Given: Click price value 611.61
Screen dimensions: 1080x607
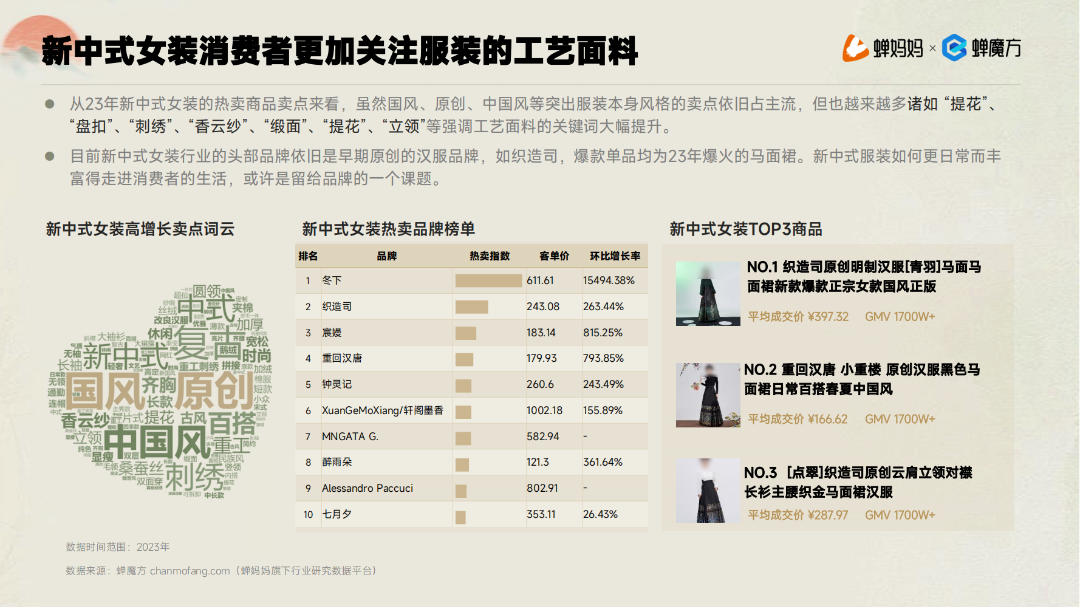Looking at the screenshot, I should [x=540, y=280].
